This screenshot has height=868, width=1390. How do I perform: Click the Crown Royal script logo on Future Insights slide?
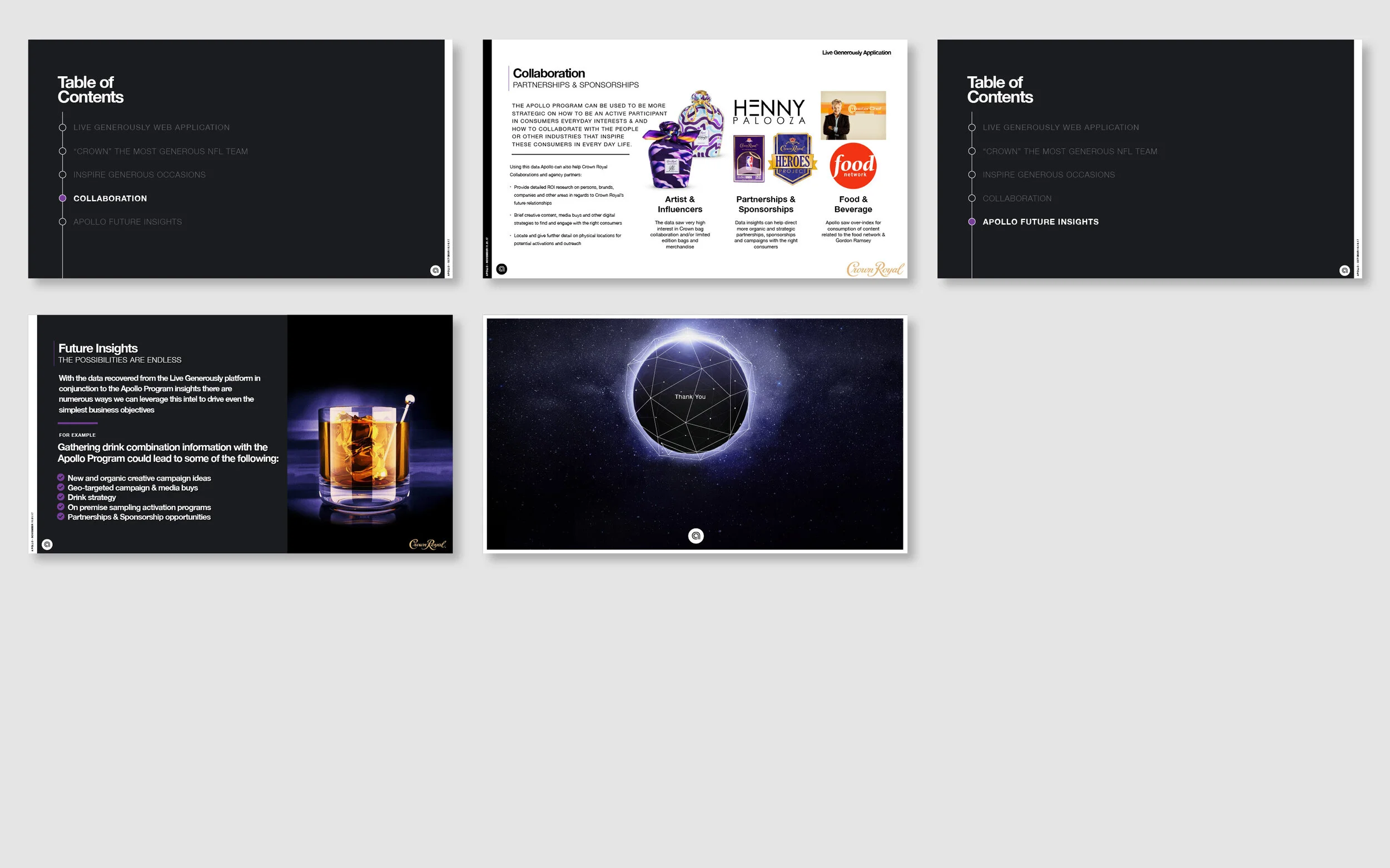[428, 543]
